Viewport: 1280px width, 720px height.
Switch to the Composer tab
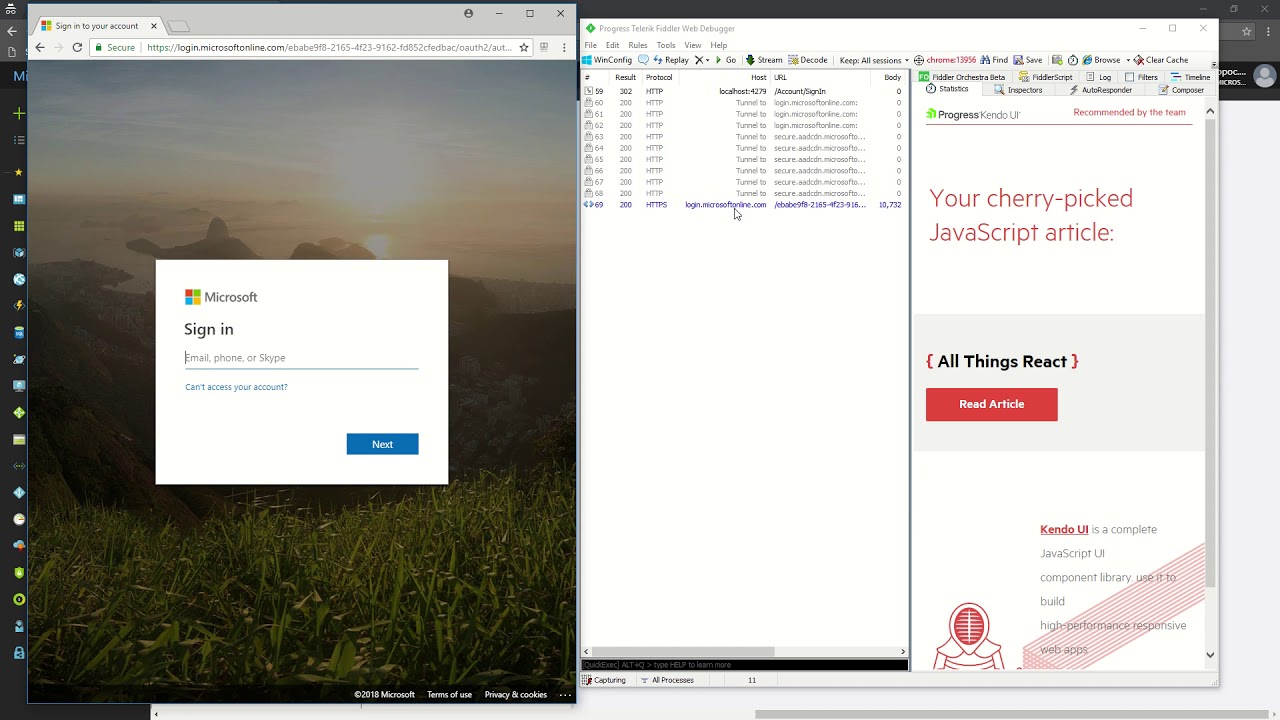(1181, 90)
